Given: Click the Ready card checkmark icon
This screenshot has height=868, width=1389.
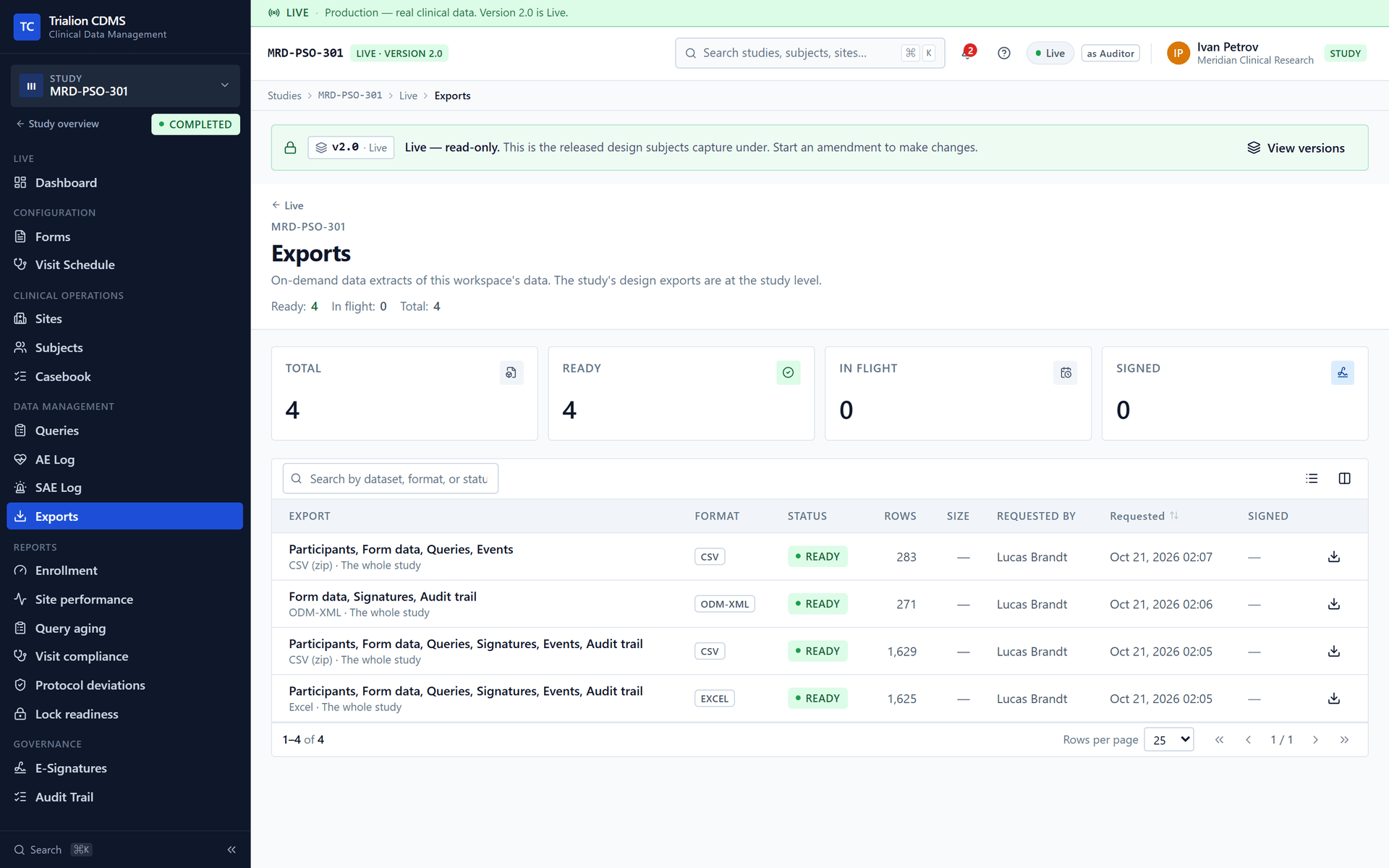Looking at the screenshot, I should pyautogui.click(x=788, y=373).
